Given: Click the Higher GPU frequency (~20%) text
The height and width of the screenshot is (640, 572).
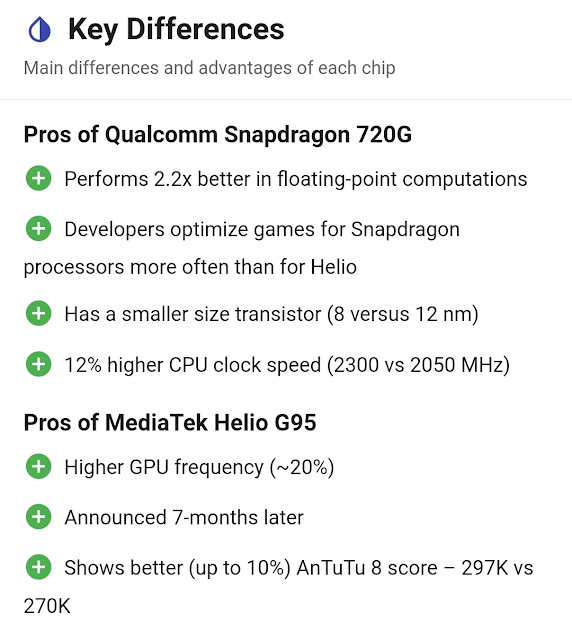Looking at the screenshot, I should [x=199, y=467].
